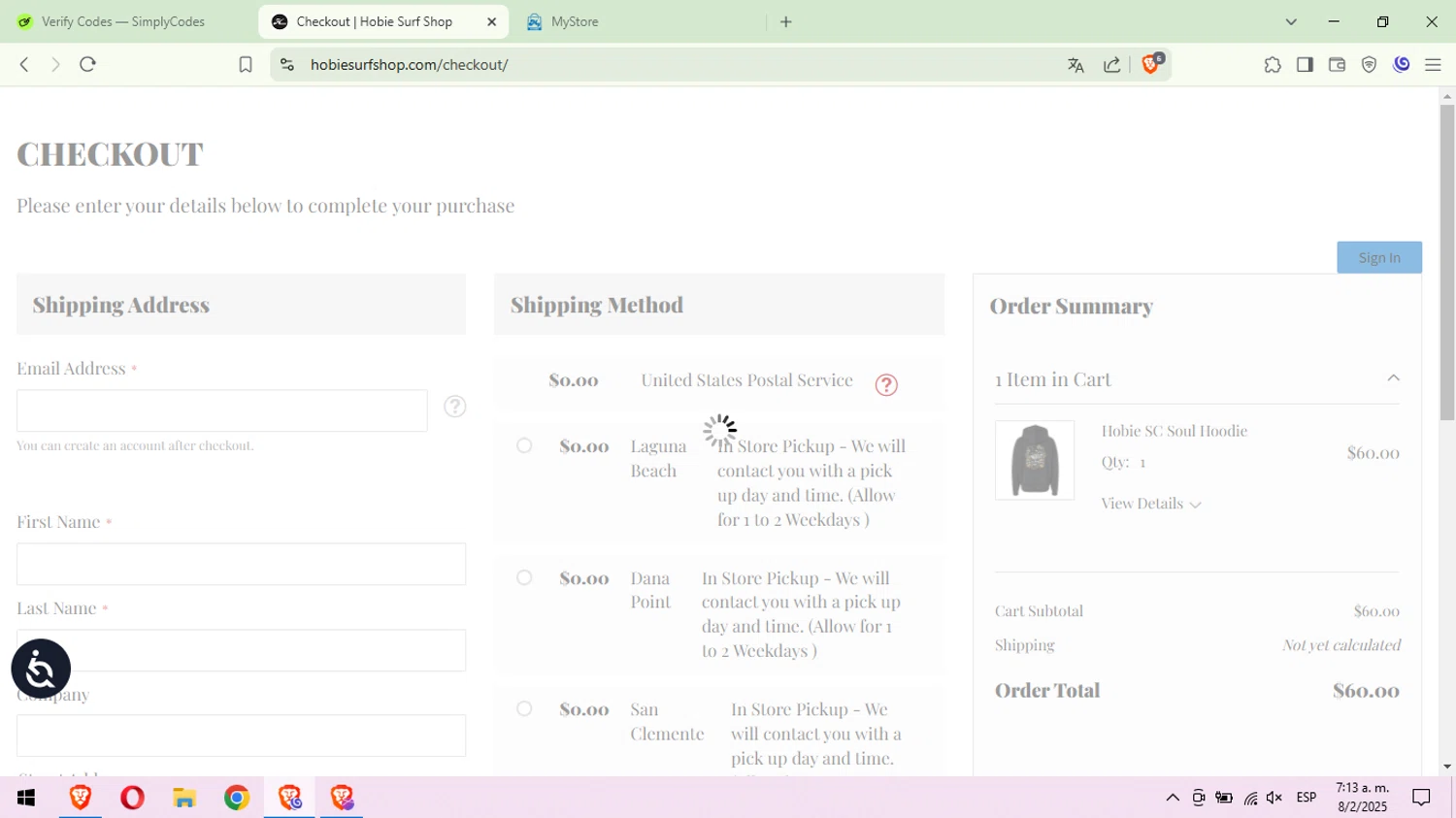Open the notifications center icon
Viewport: 1456px width, 818px height.
pyautogui.click(x=1421, y=798)
